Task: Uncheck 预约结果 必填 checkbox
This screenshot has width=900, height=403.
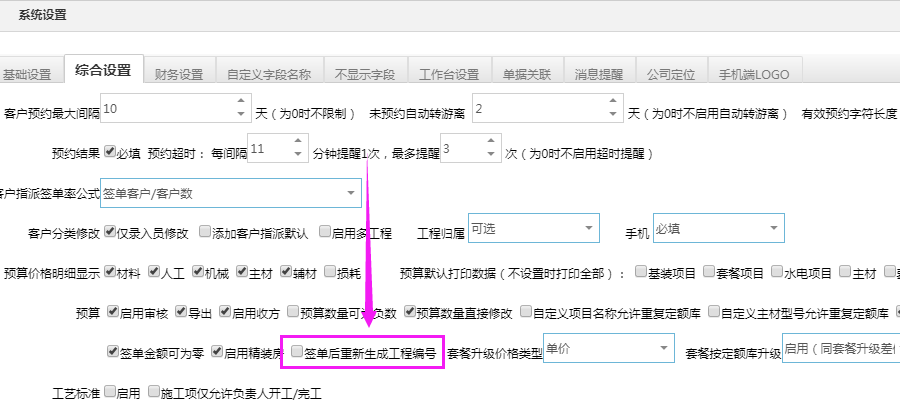Action: [x=110, y=152]
